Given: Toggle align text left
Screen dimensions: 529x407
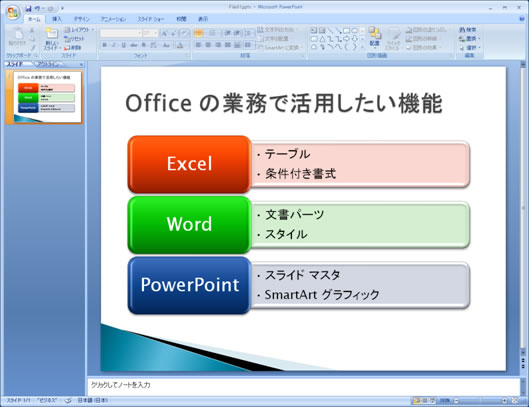Looking at the screenshot, I should [x=198, y=45].
